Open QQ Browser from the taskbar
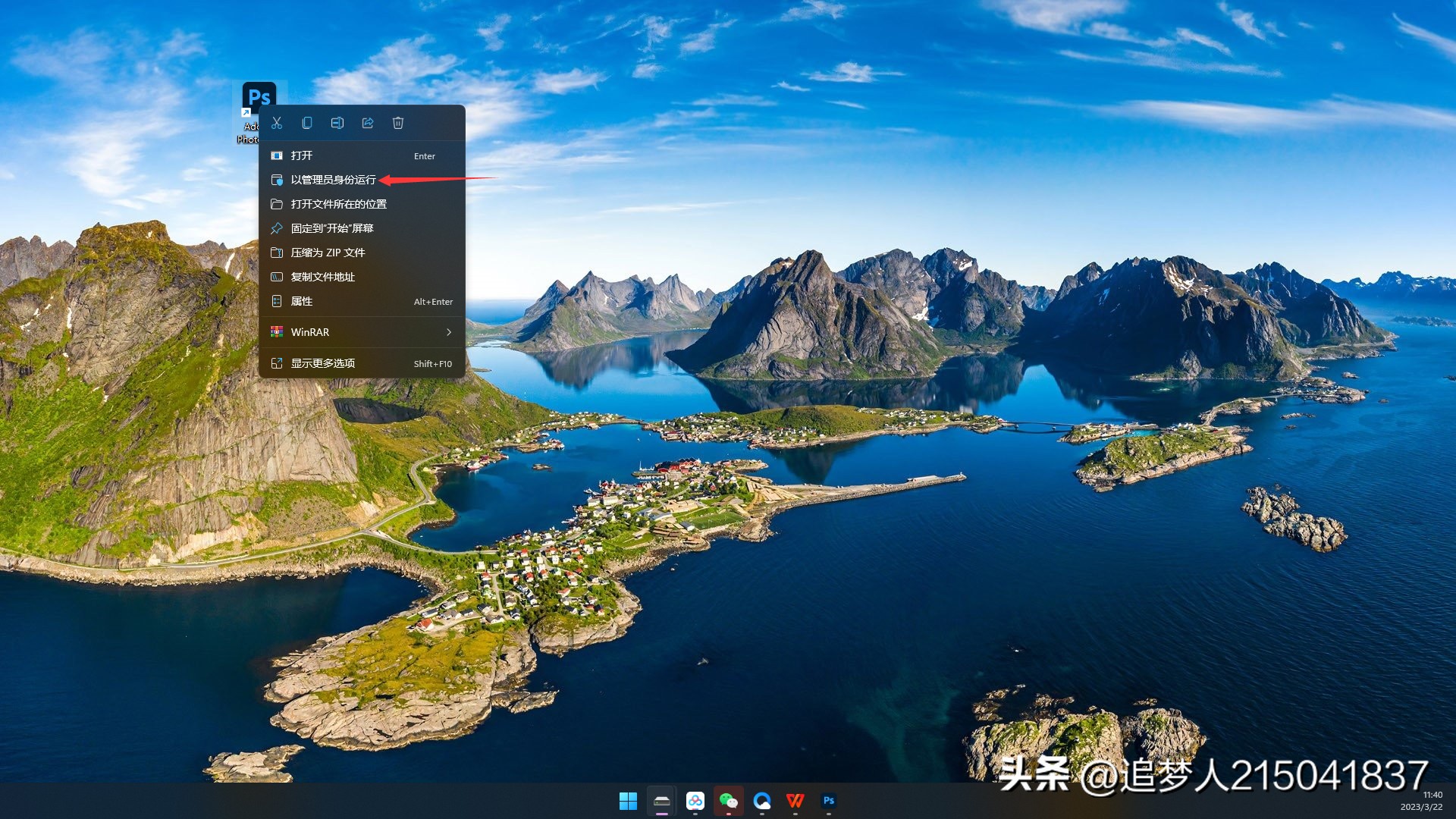Viewport: 1456px width, 819px height. point(763,800)
